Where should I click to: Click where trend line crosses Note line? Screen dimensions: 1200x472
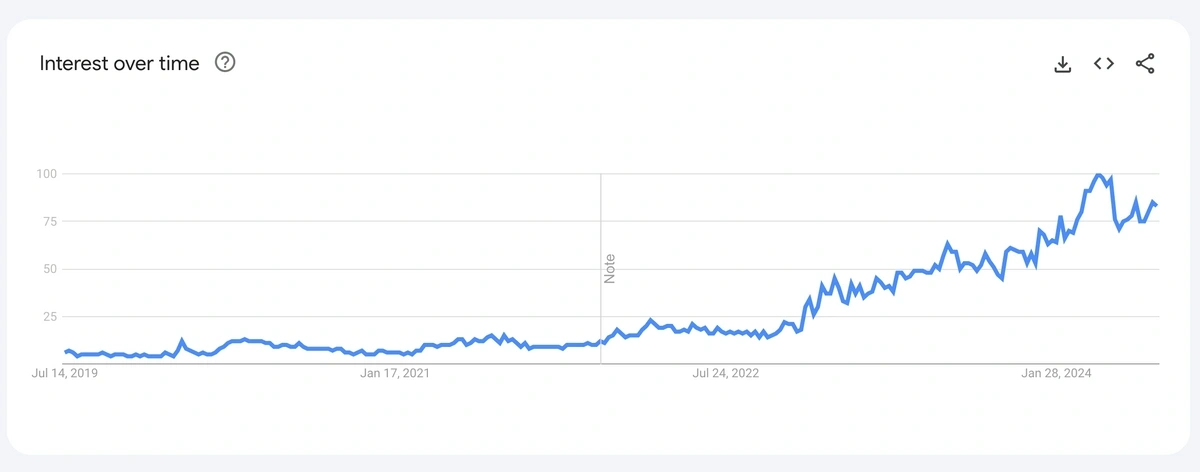[x=601, y=341]
